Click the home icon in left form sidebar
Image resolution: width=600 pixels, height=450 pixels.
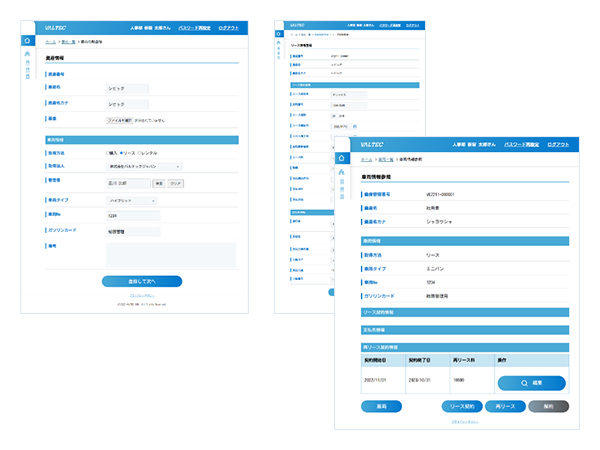(28, 41)
